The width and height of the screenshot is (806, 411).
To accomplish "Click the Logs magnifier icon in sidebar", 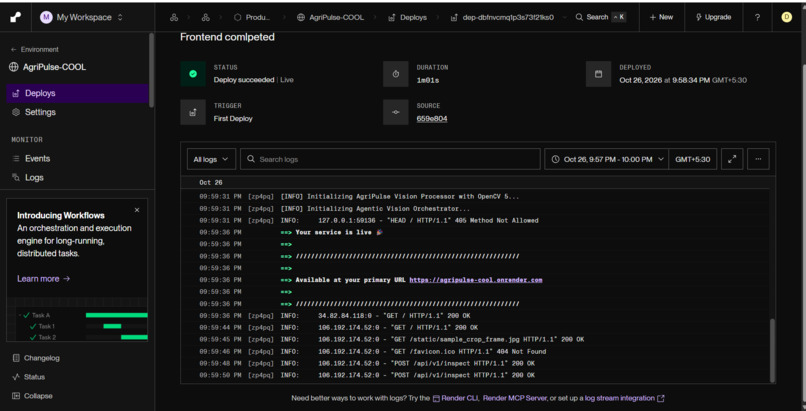I will 16,178.
